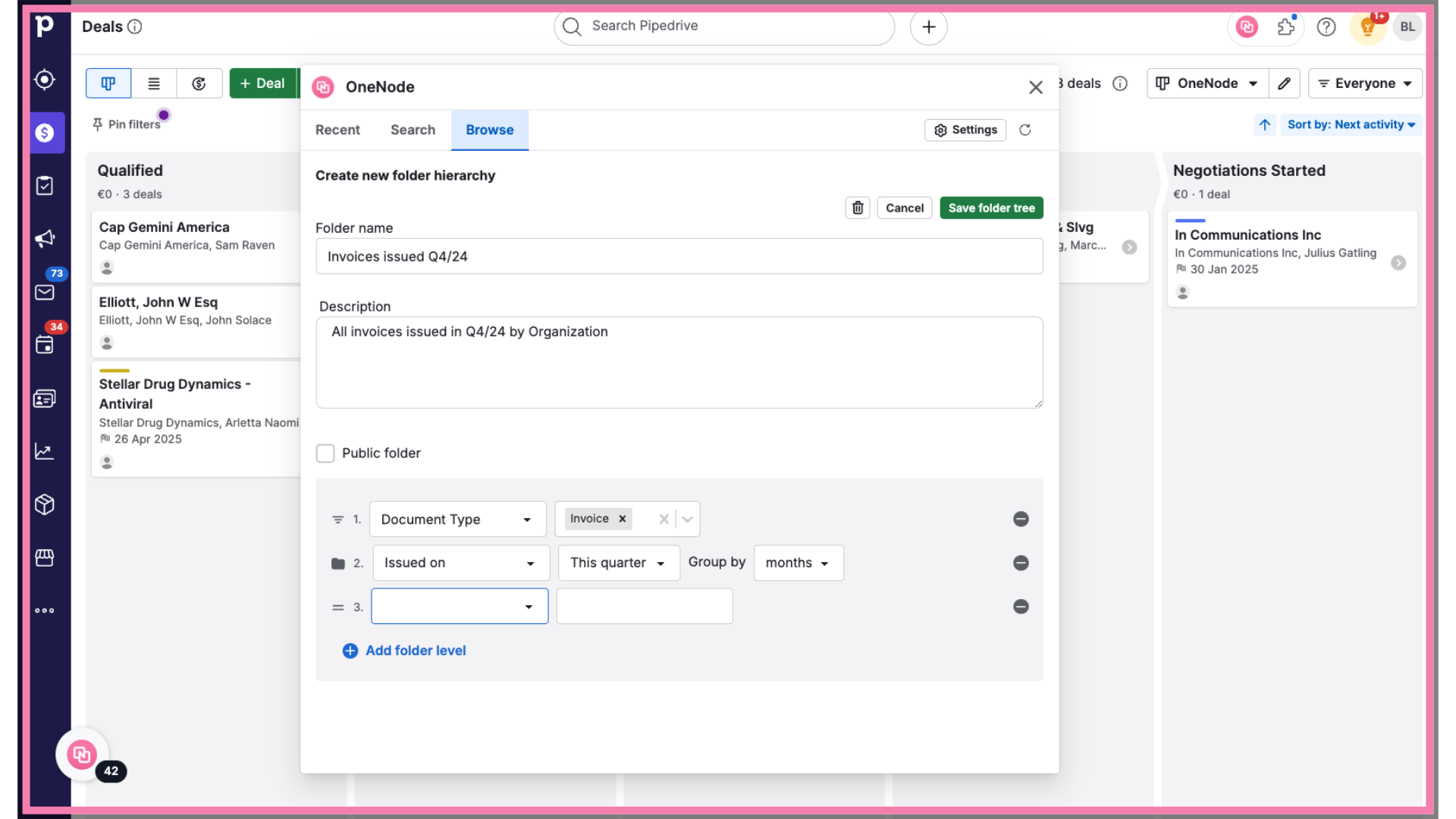Open the Campaigns megaphone sidebar icon
Image resolution: width=1456 pixels, height=819 pixels.
[x=45, y=239]
